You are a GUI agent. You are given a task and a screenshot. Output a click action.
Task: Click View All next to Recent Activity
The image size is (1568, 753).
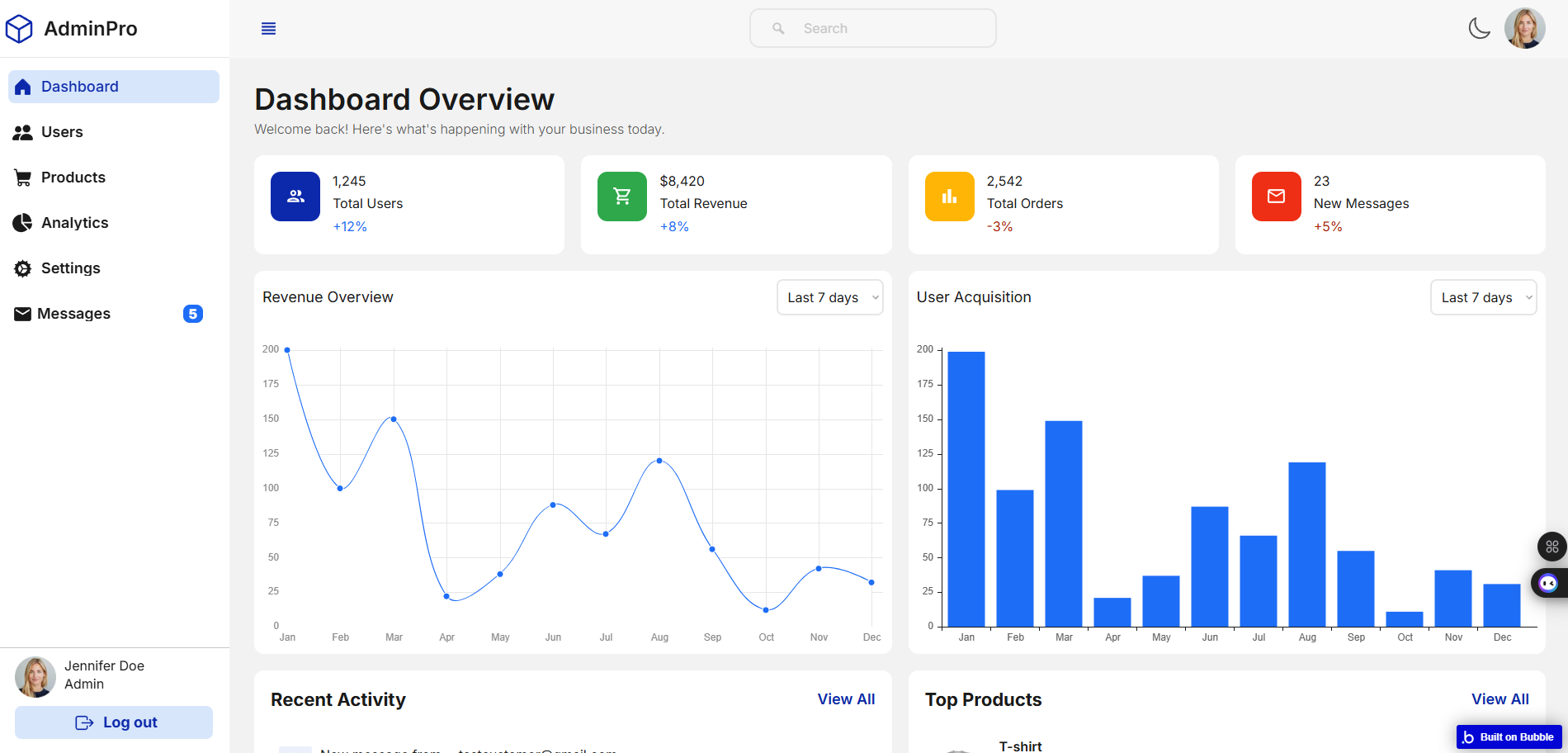point(846,699)
